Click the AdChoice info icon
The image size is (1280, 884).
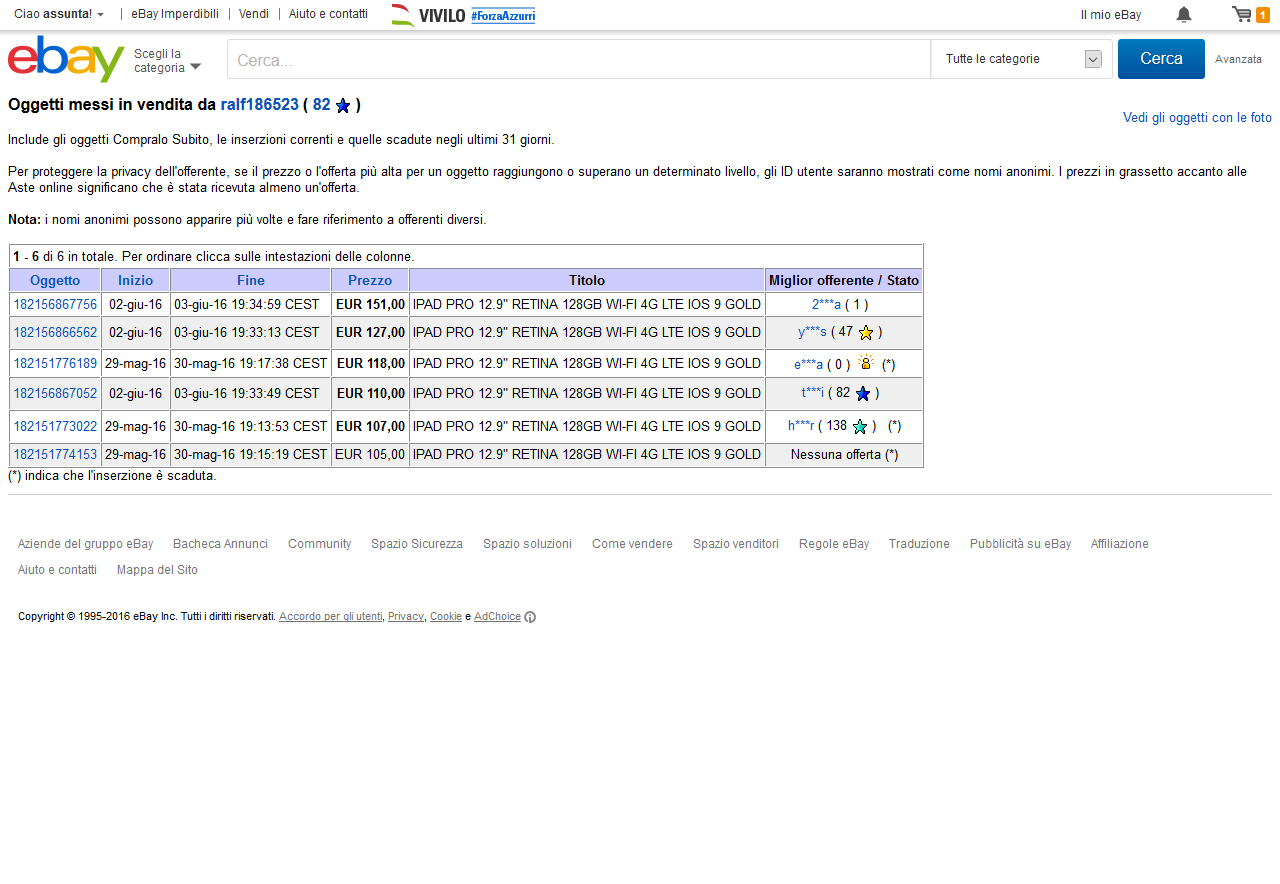530,617
